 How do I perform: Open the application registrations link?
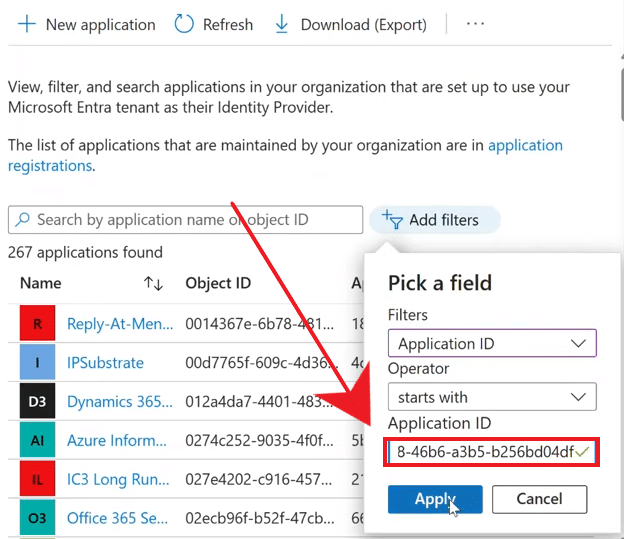point(525,146)
